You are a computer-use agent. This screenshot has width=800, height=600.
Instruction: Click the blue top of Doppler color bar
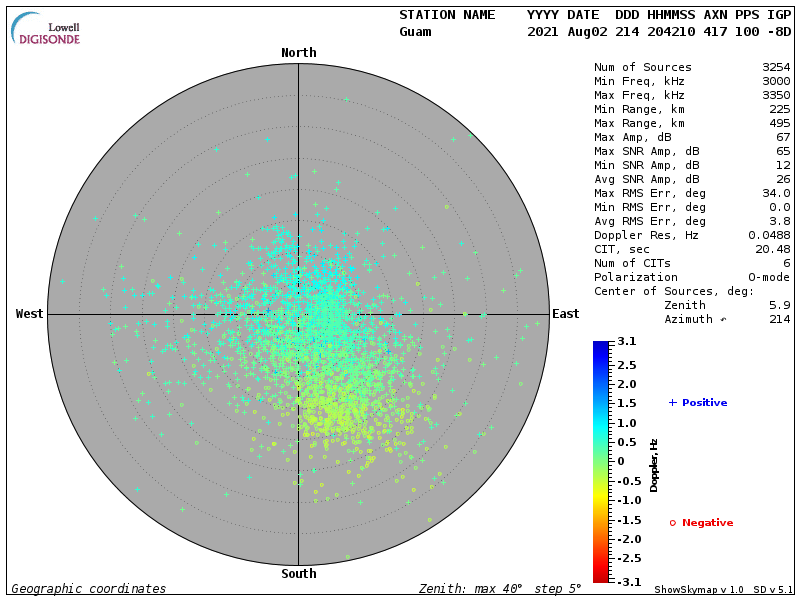click(600, 347)
